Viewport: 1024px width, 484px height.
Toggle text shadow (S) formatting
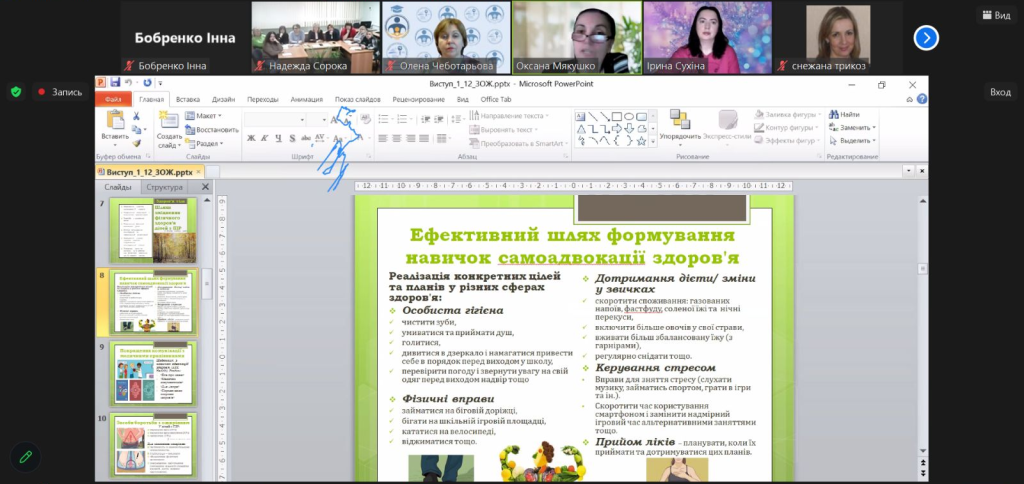click(x=291, y=139)
